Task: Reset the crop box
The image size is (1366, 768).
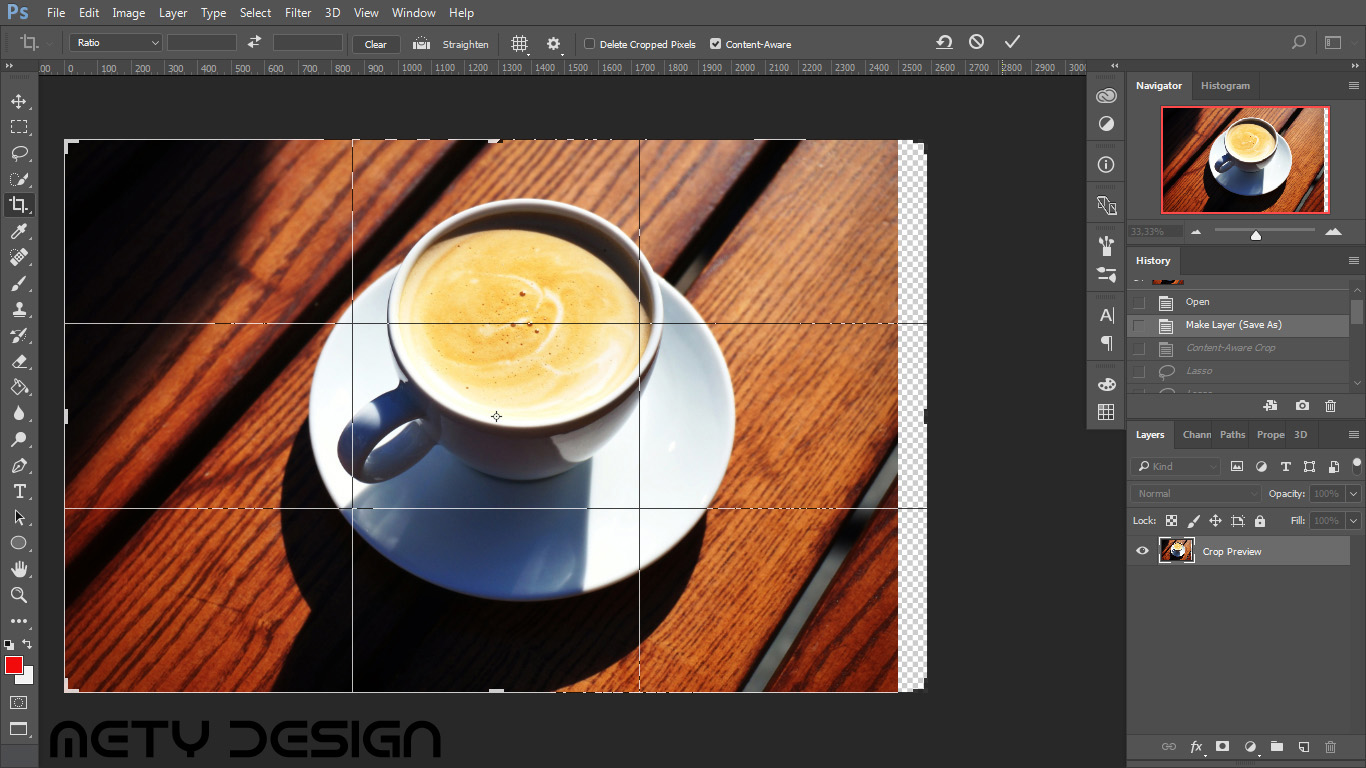Action: (944, 42)
